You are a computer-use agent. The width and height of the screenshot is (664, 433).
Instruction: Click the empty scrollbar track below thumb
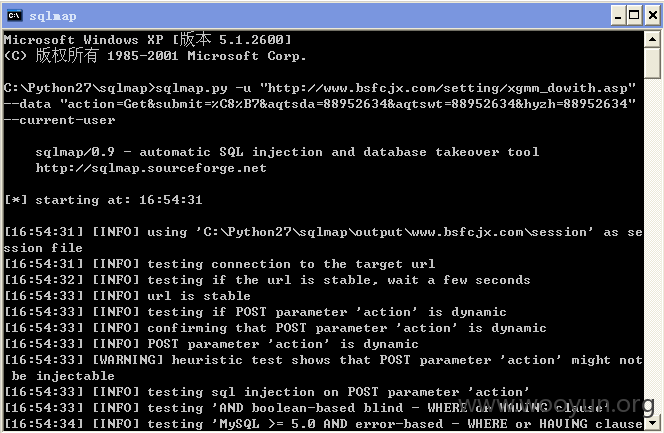(653, 245)
